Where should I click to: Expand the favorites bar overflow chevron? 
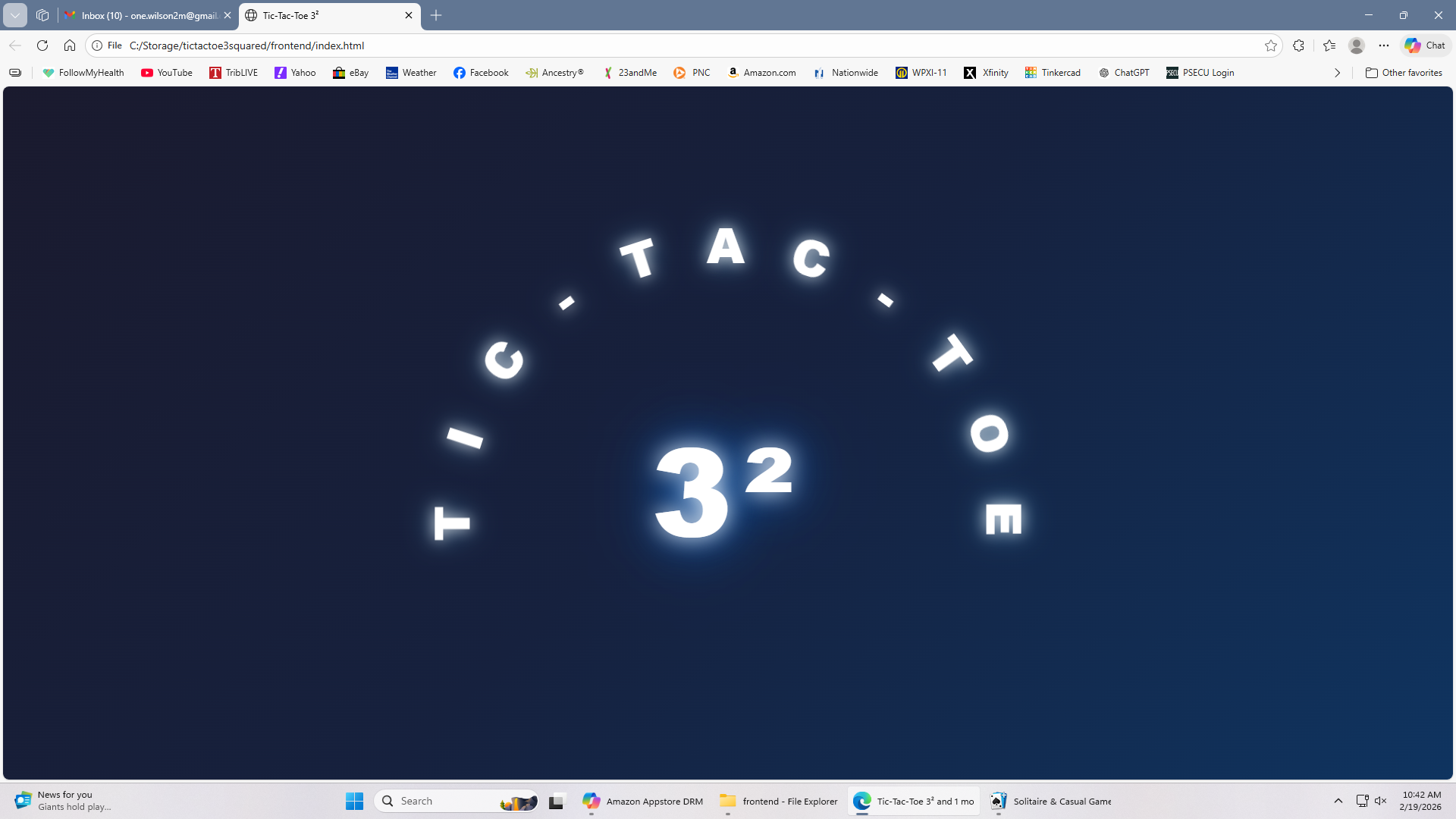click(1337, 73)
